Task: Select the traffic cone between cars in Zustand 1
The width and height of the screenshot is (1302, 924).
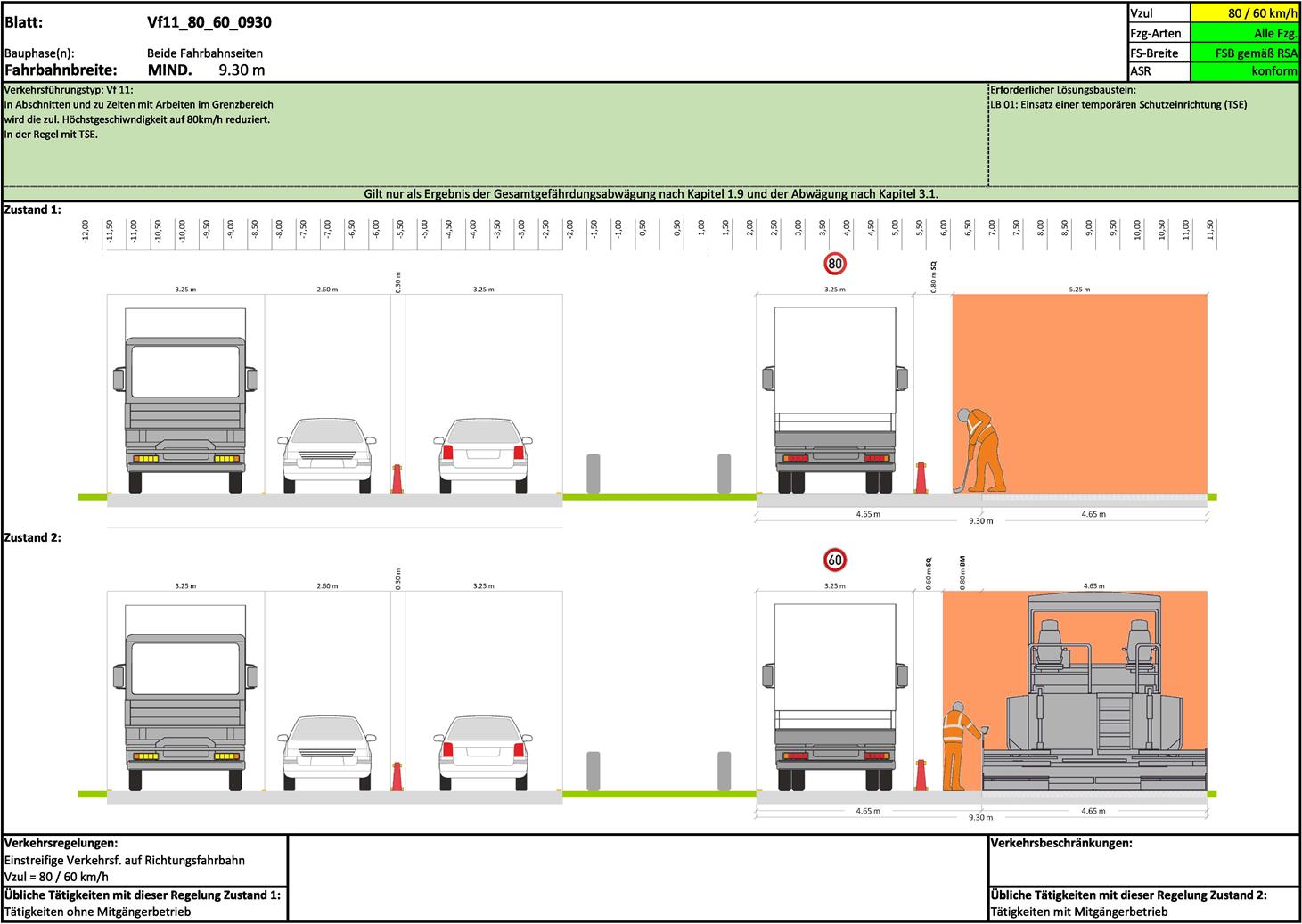Action: (x=397, y=478)
